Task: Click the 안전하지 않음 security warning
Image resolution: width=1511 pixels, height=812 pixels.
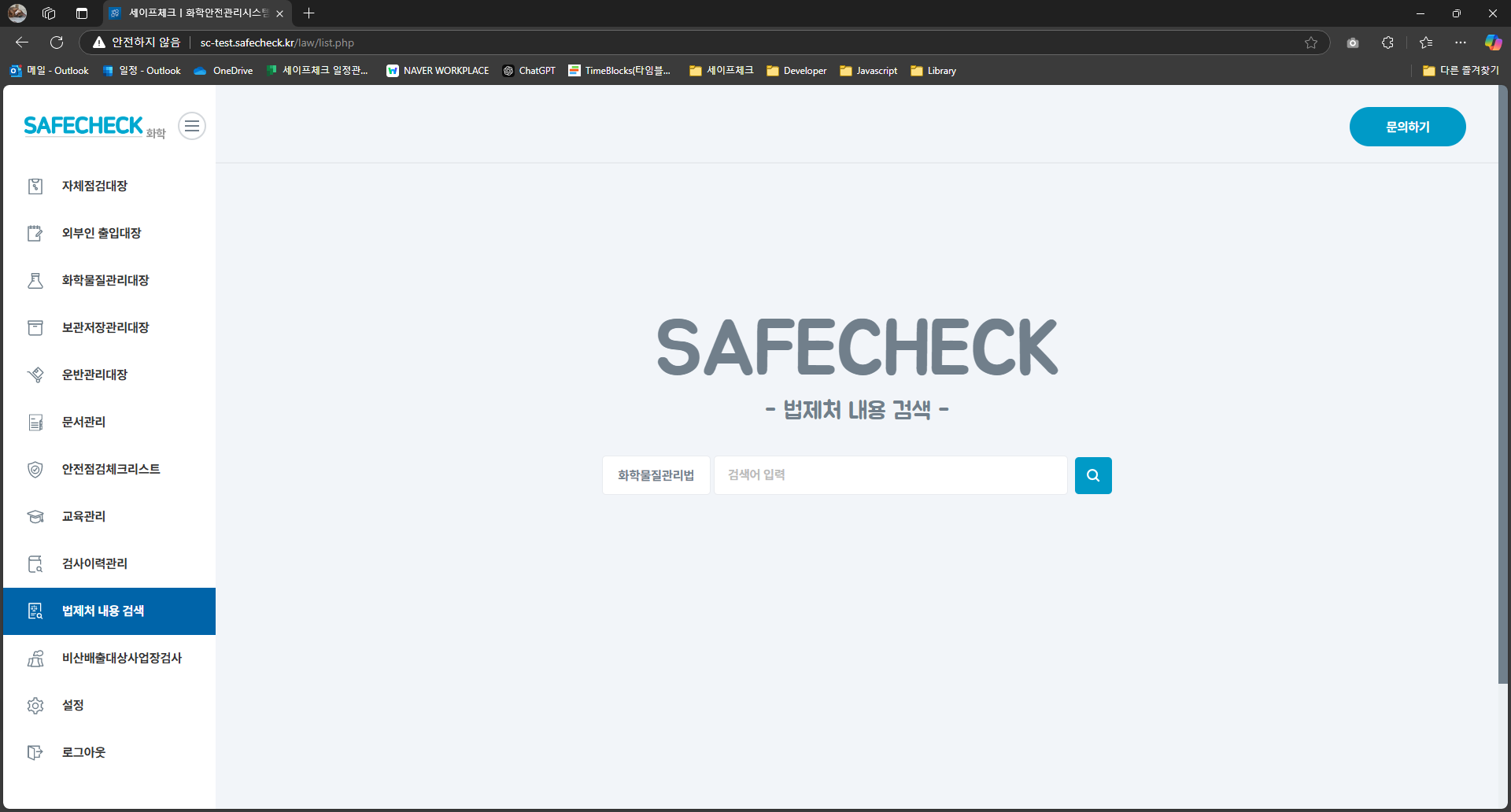Action: coord(137,42)
